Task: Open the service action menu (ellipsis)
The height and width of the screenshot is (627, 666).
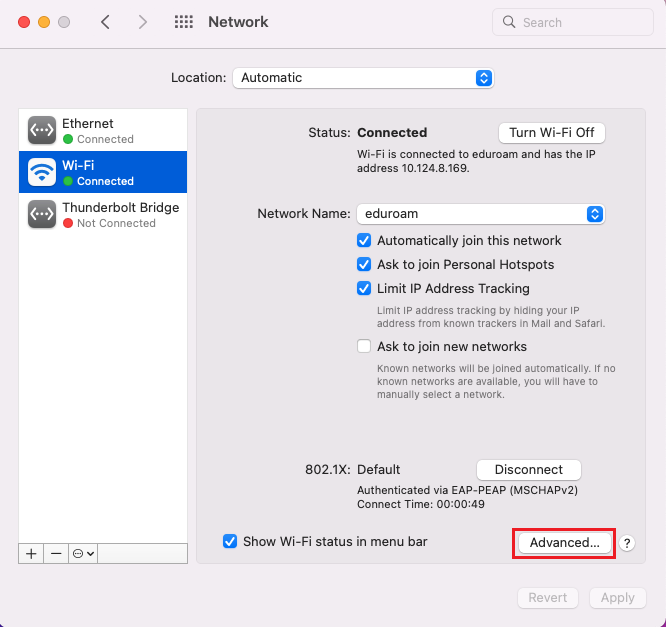Action: tap(83, 554)
